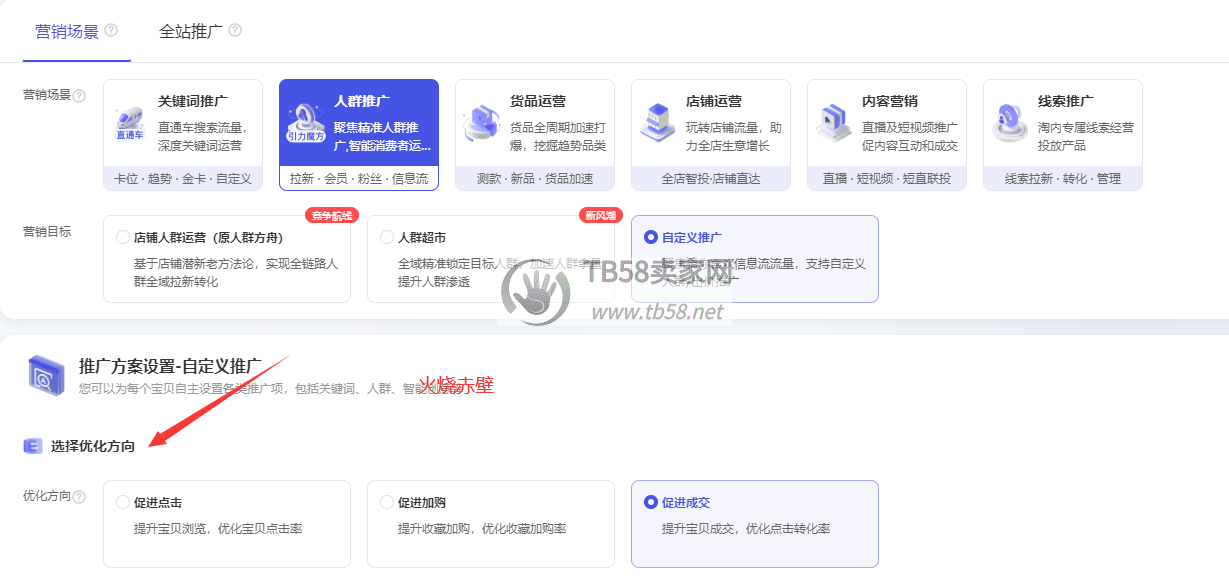Click the 内容营销 video icon
This screenshot has width=1229, height=584.
click(x=833, y=124)
